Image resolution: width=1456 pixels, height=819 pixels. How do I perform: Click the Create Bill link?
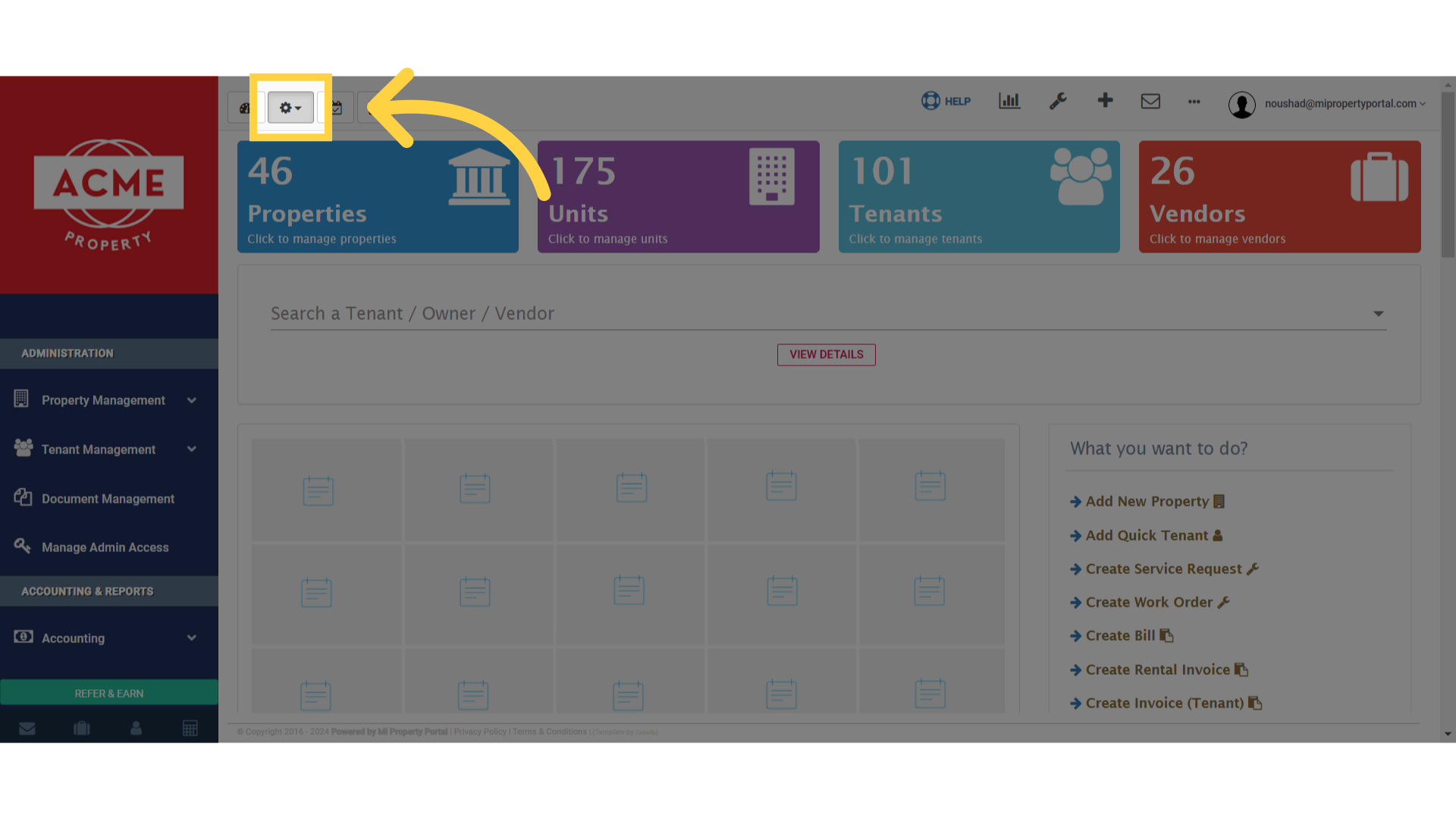click(x=1122, y=635)
